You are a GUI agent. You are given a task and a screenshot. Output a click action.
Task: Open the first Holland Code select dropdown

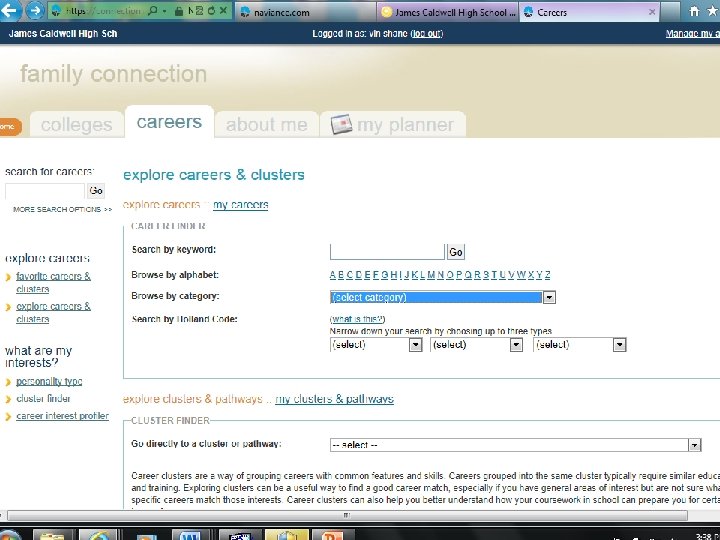[416, 345]
